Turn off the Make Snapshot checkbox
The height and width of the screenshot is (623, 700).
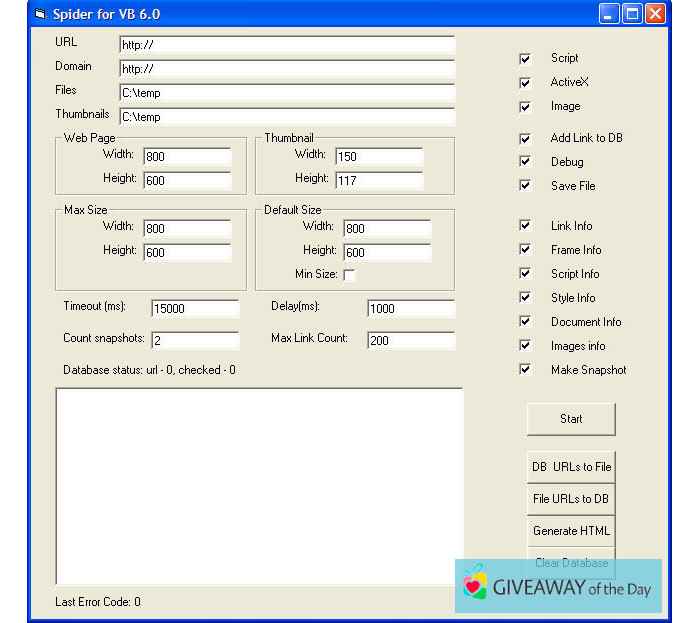525,370
